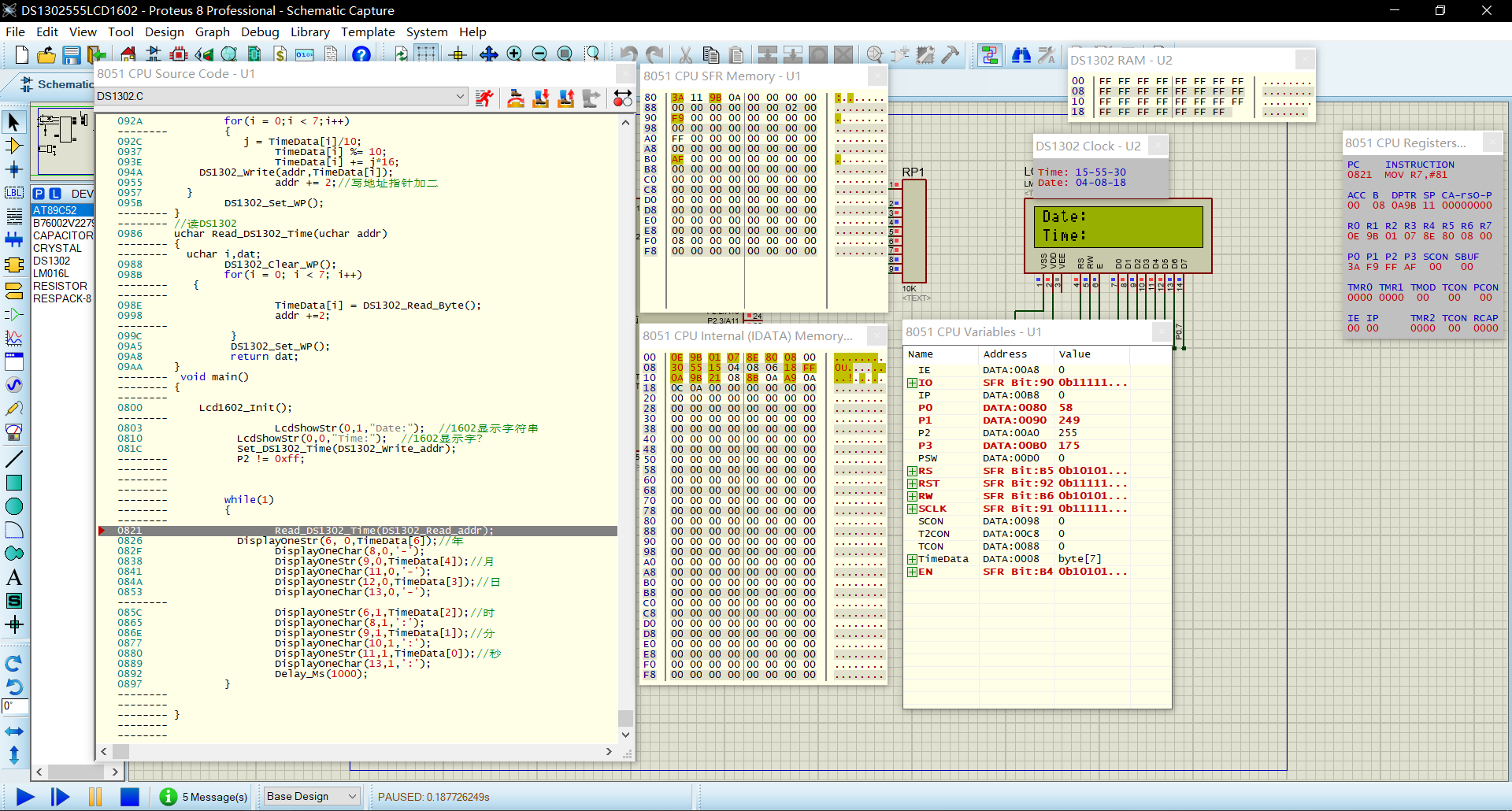Click the Zoom In magnifier icon
Image resolution: width=1512 pixels, height=811 pixels.
pos(514,54)
